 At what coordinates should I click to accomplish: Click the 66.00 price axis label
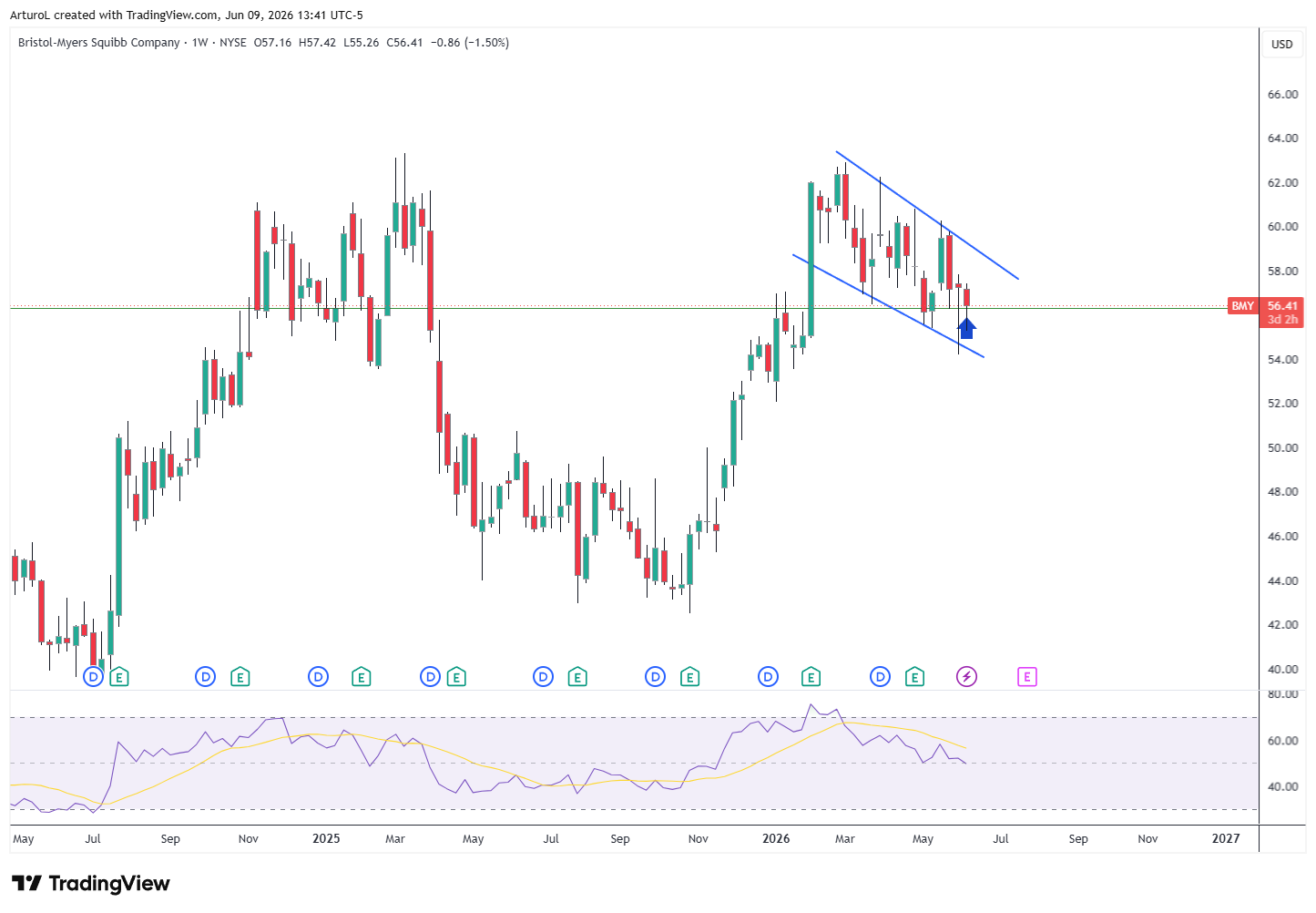click(1282, 95)
